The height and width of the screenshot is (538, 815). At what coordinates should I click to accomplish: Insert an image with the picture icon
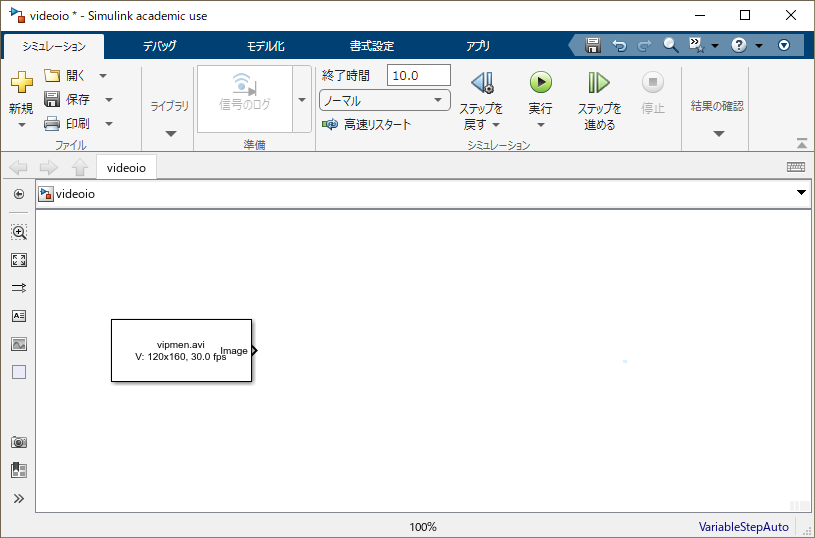(19, 344)
